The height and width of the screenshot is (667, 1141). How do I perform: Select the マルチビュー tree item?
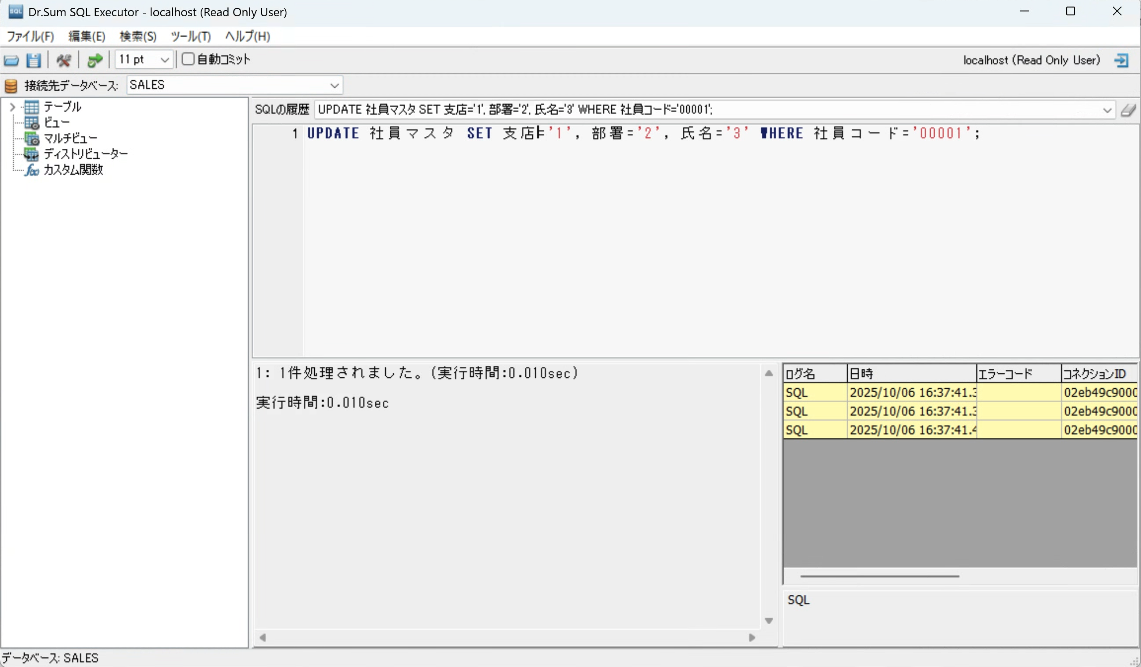69,138
